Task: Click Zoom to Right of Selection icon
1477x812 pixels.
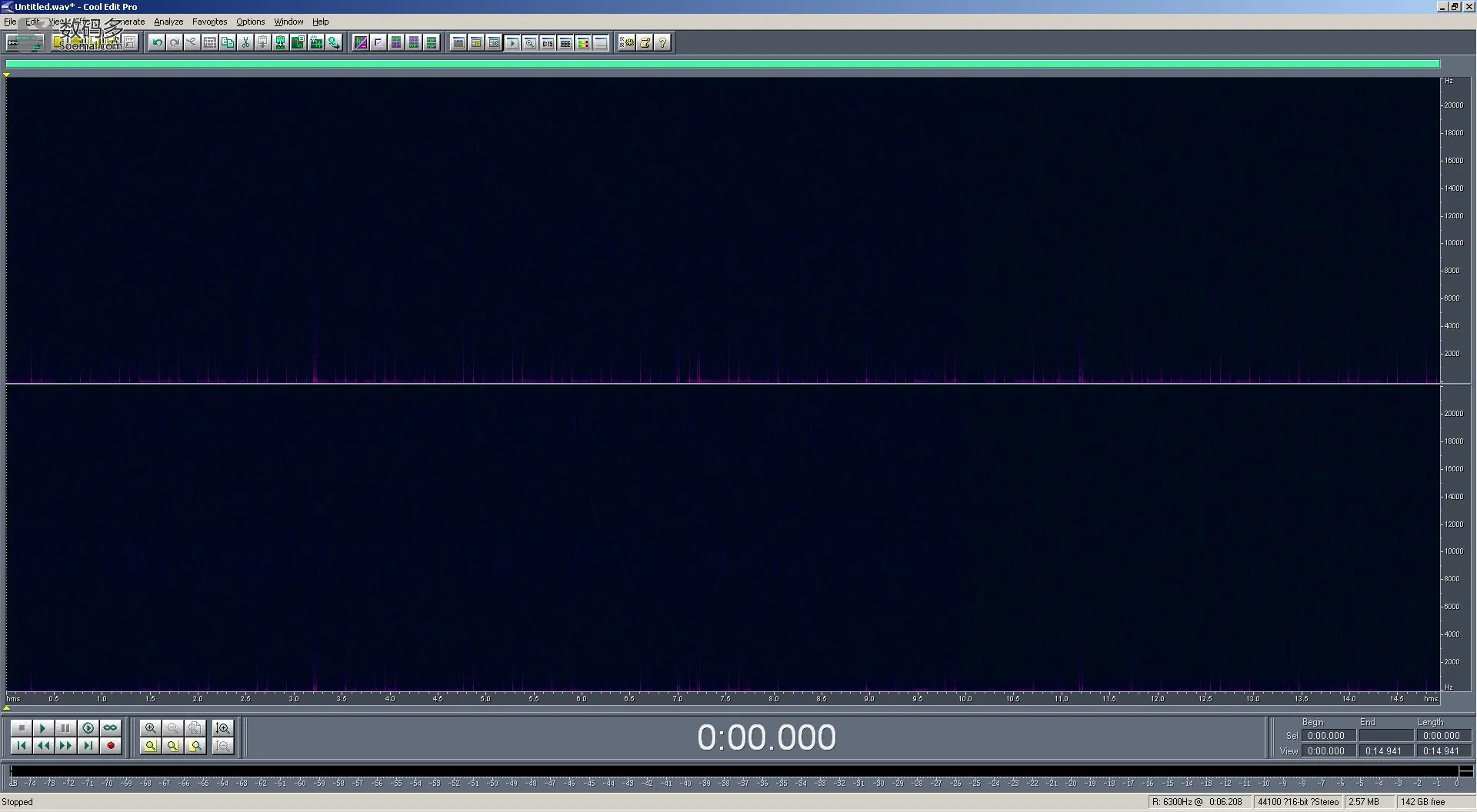Action: pos(195,745)
